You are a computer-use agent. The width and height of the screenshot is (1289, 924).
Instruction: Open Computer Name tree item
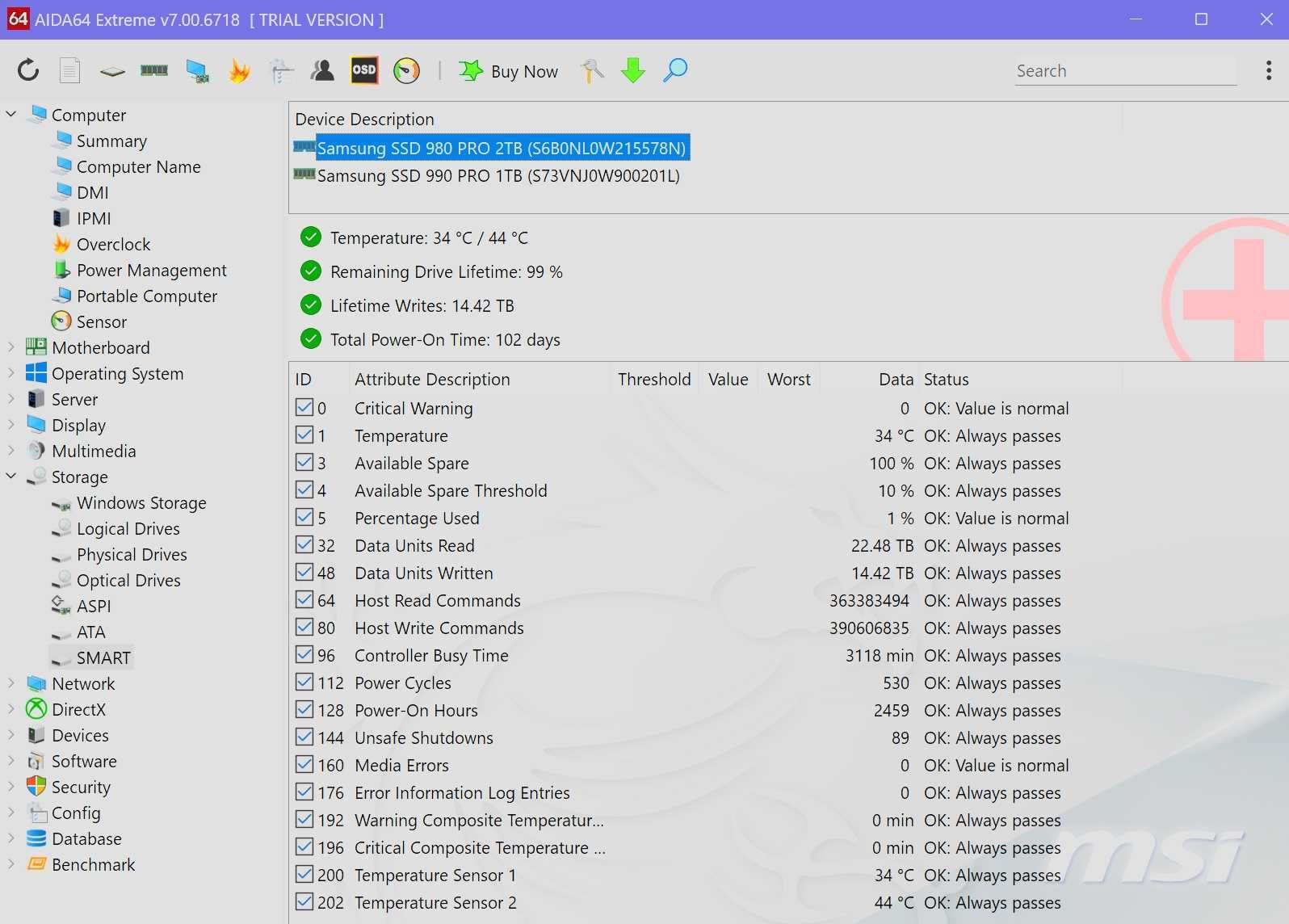(138, 166)
